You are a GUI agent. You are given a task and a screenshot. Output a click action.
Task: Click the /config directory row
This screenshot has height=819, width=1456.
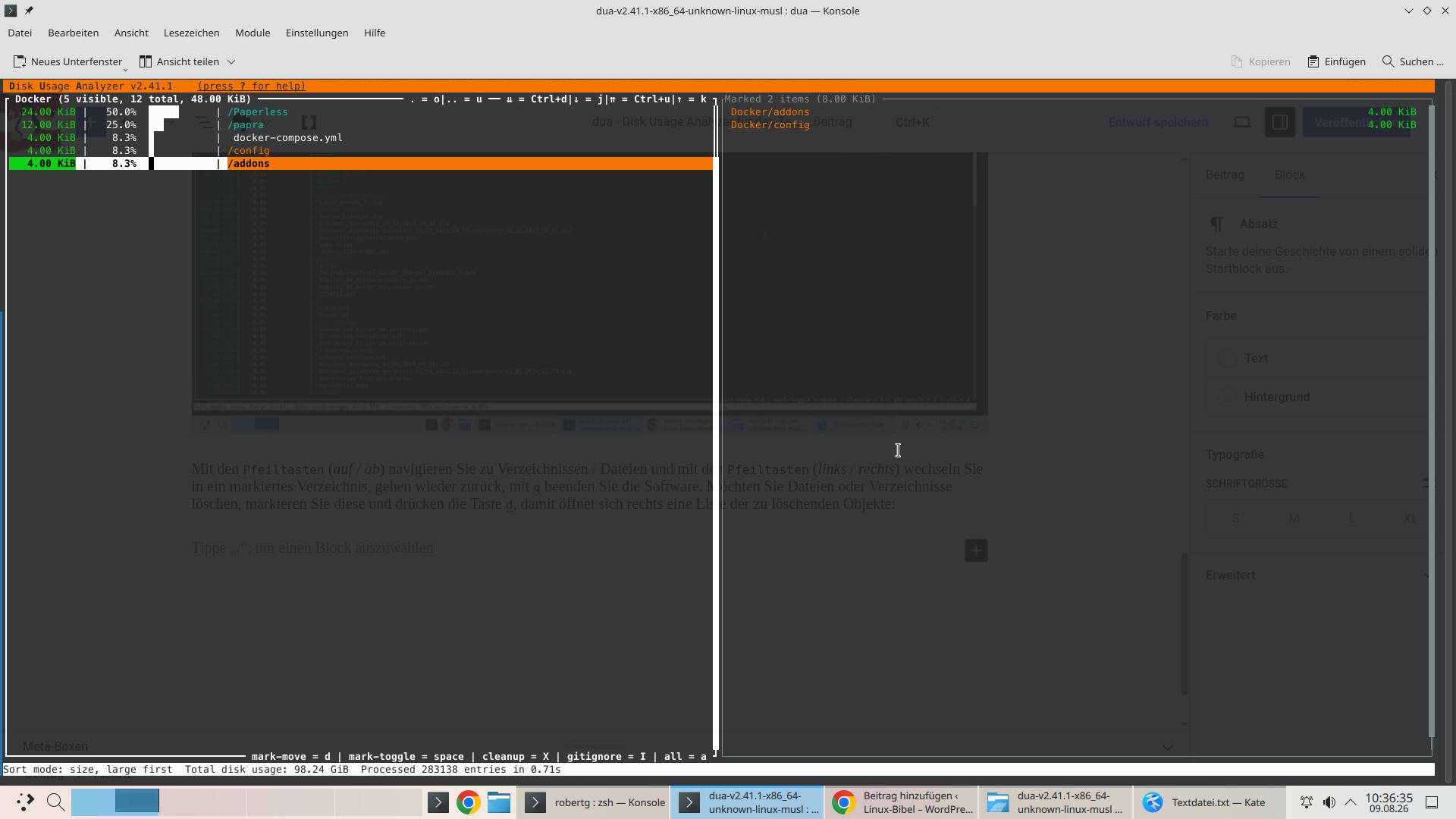click(x=361, y=151)
